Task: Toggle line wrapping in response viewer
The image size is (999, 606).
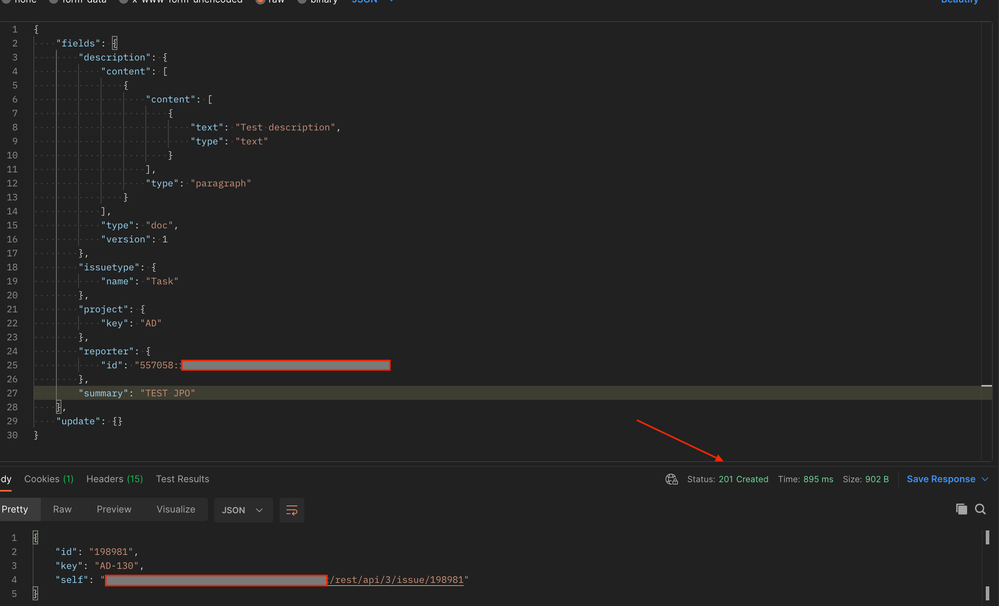Action: click(291, 510)
